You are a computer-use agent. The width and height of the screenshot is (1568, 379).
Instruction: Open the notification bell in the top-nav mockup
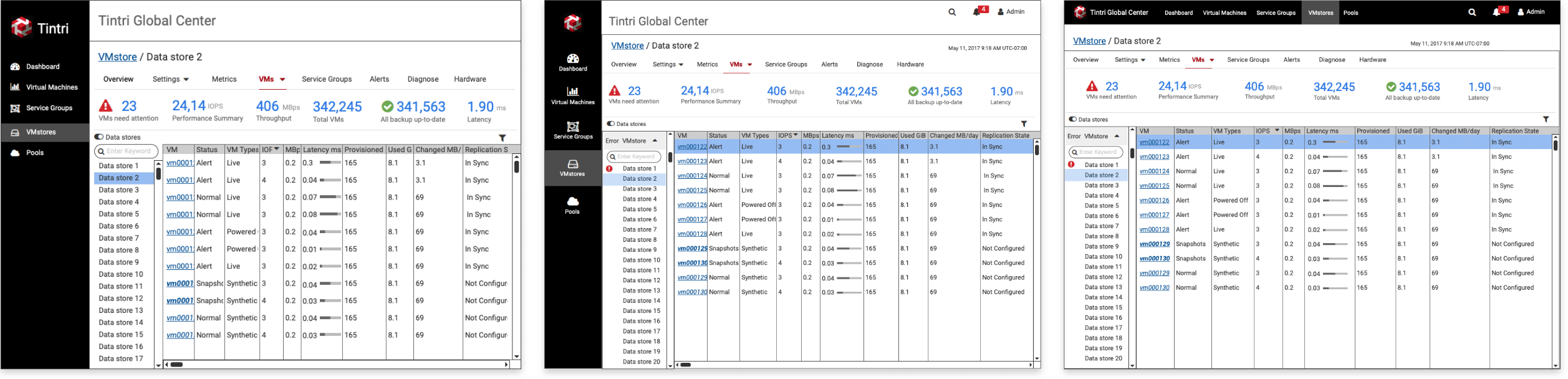pyautogui.click(x=1496, y=12)
